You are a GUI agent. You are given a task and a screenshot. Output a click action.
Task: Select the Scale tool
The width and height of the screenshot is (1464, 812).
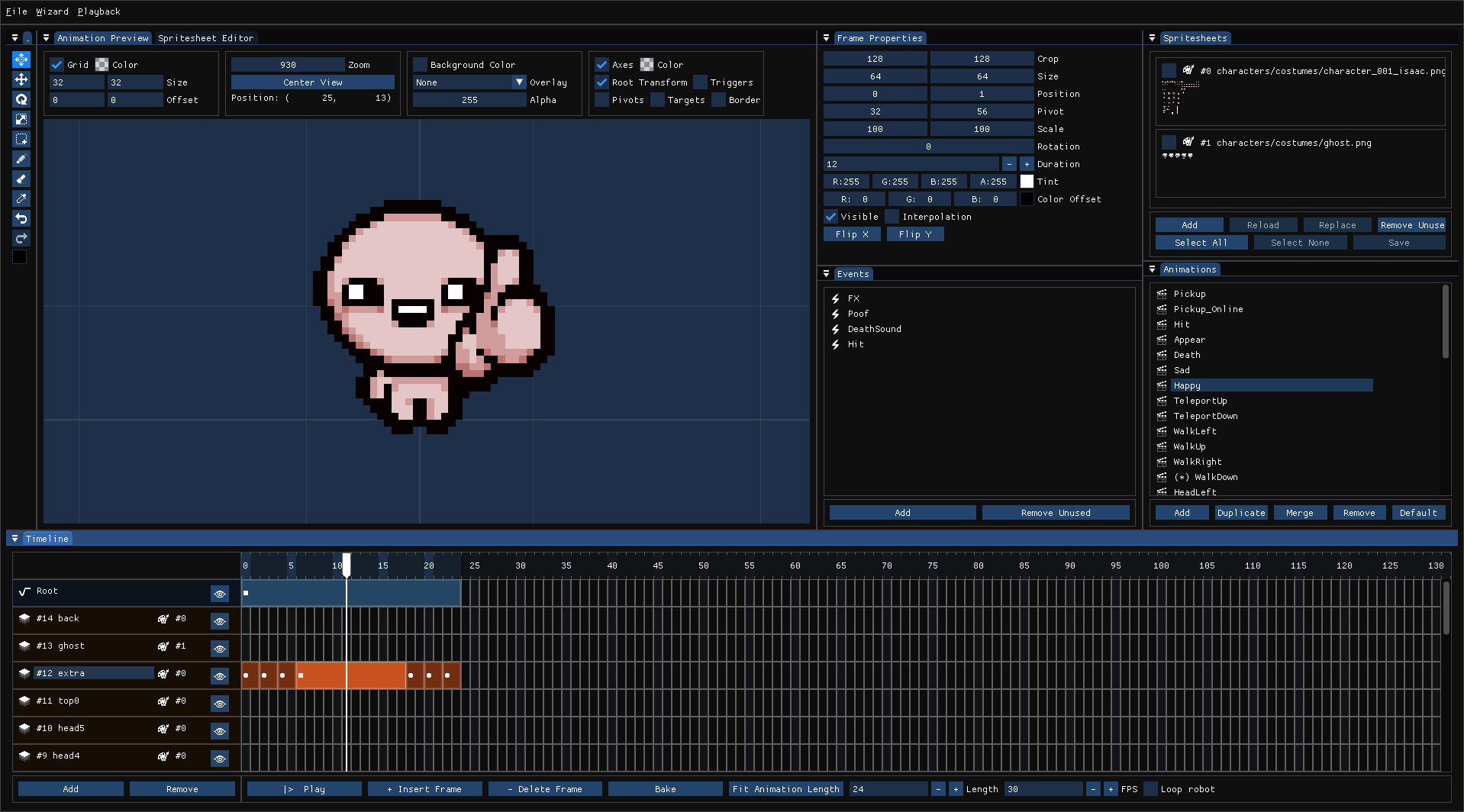click(x=21, y=119)
